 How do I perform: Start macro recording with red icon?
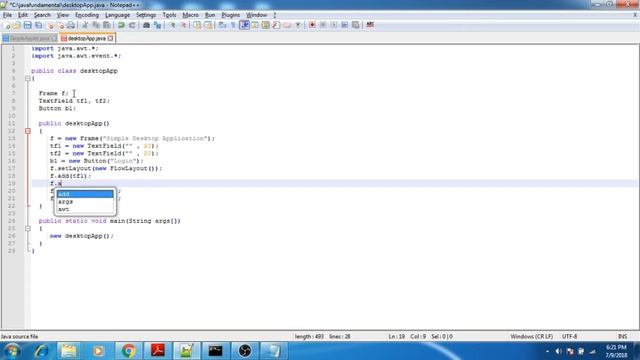point(312,25)
